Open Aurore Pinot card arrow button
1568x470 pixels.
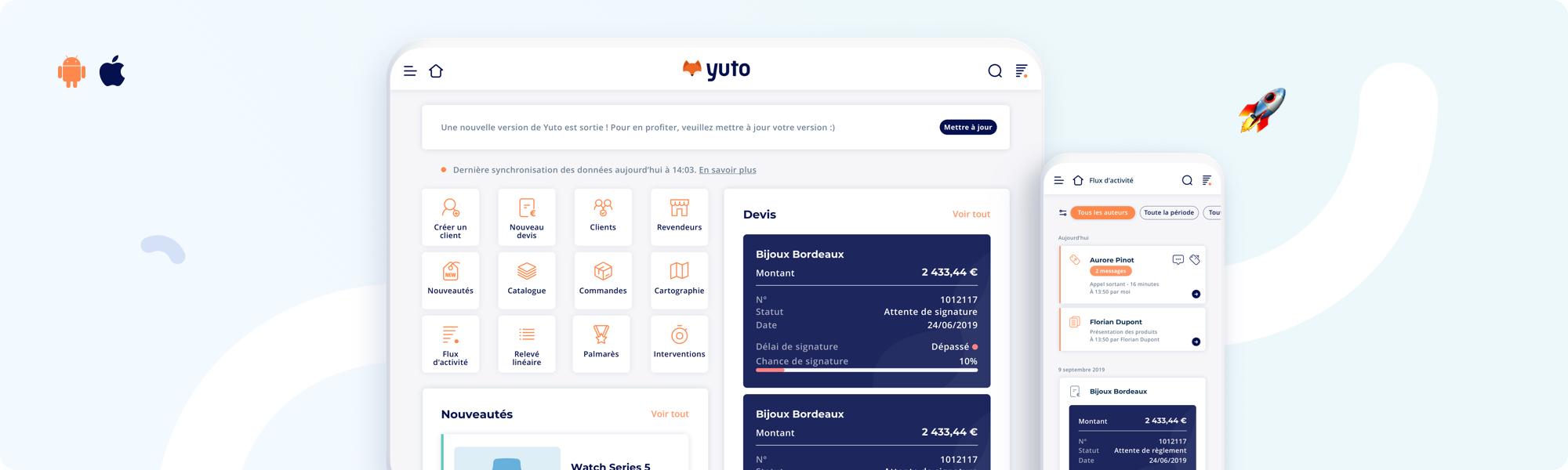1196,294
